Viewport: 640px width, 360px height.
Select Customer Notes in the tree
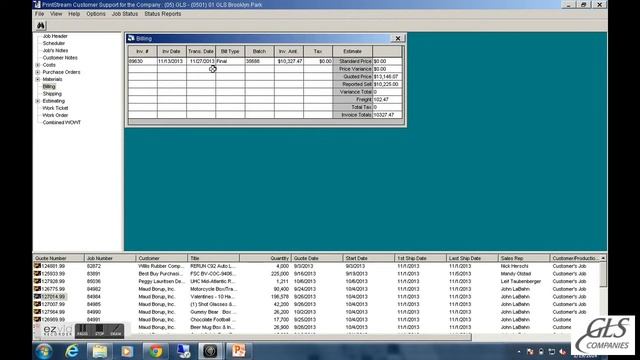(x=60, y=58)
